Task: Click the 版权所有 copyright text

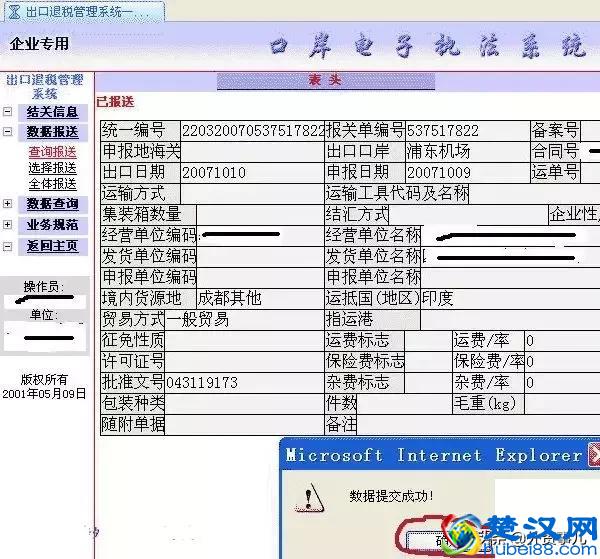Action: click(44, 380)
